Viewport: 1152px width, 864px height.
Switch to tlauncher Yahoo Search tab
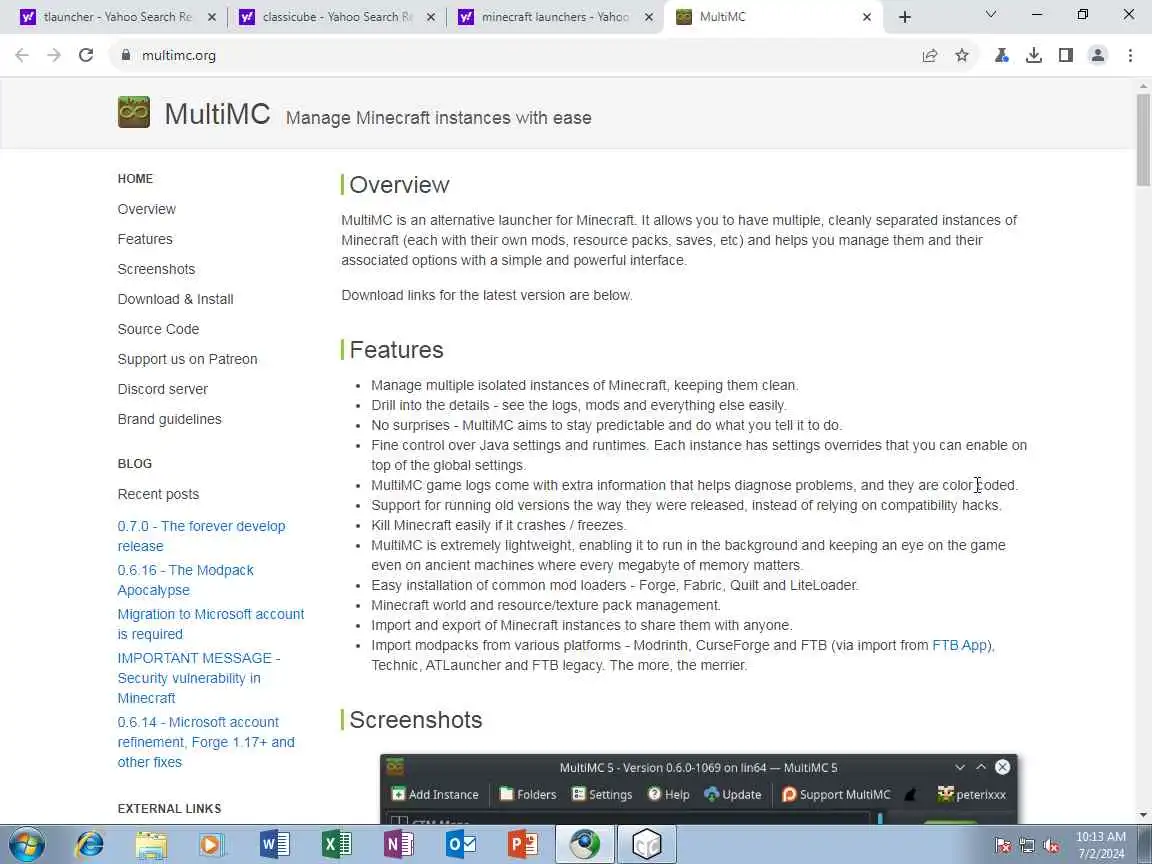click(x=118, y=17)
